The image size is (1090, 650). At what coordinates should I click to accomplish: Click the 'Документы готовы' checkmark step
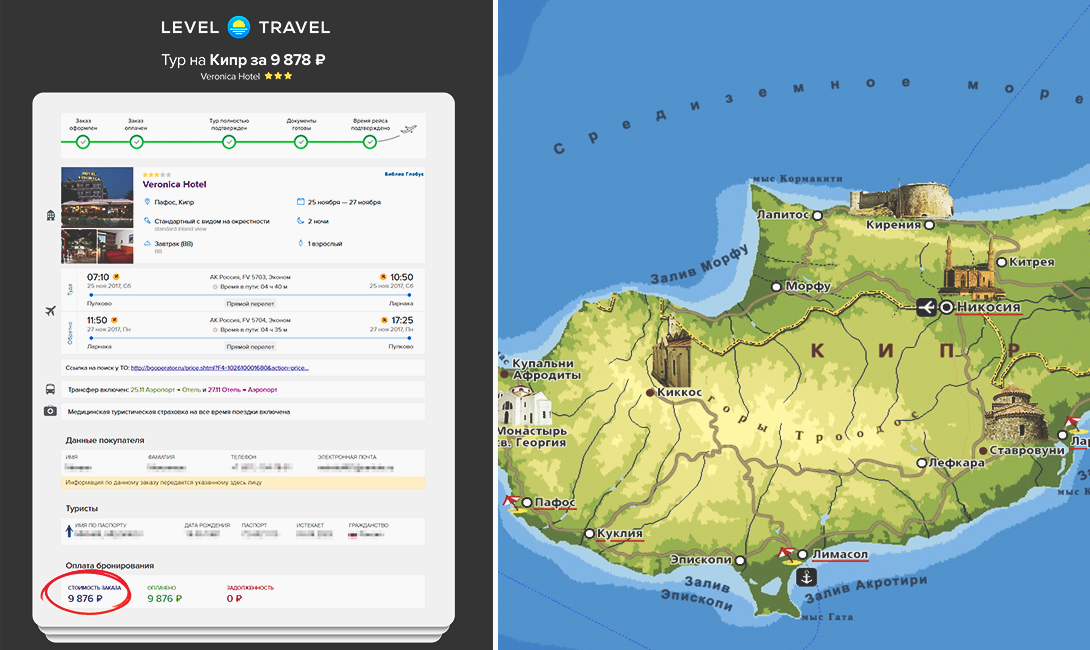(x=301, y=142)
